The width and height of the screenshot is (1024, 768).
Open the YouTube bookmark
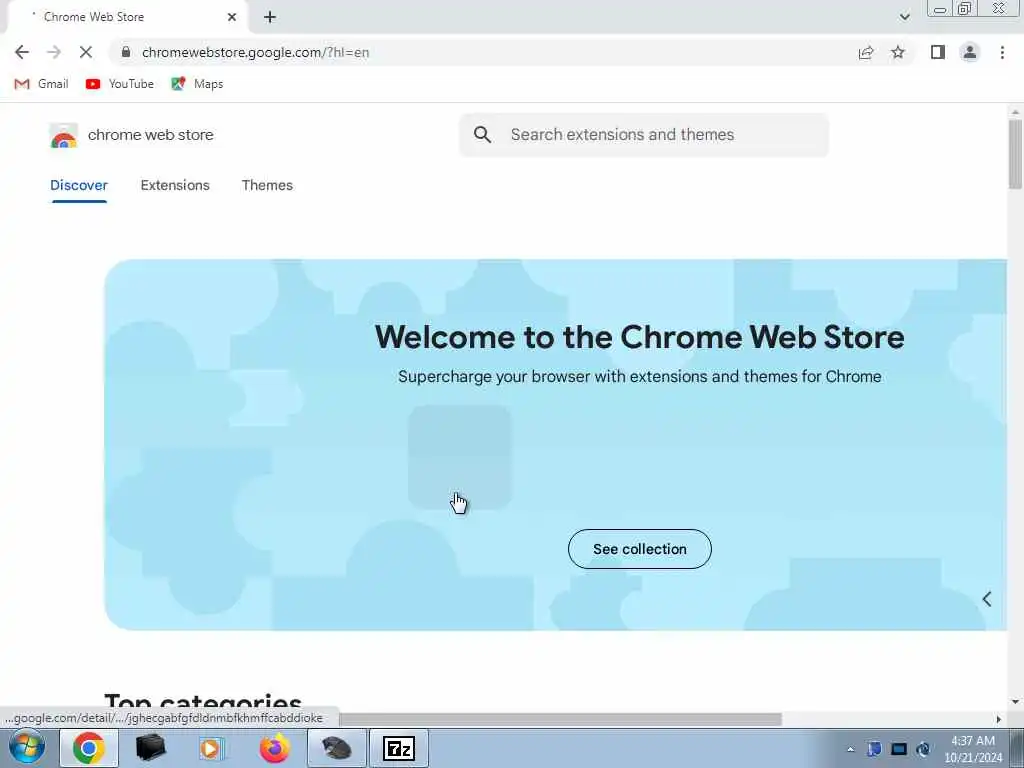pyautogui.click(x=120, y=84)
